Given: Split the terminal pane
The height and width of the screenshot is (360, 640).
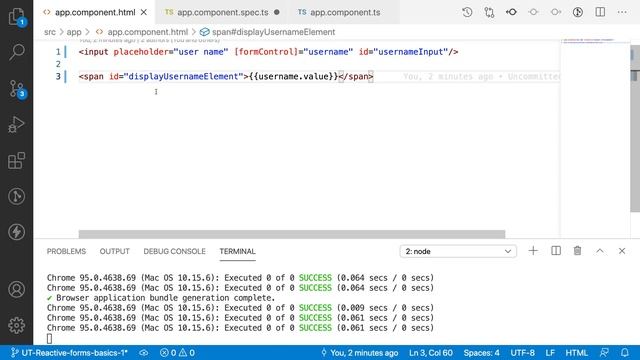Looking at the screenshot, I should click(x=556, y=251).
